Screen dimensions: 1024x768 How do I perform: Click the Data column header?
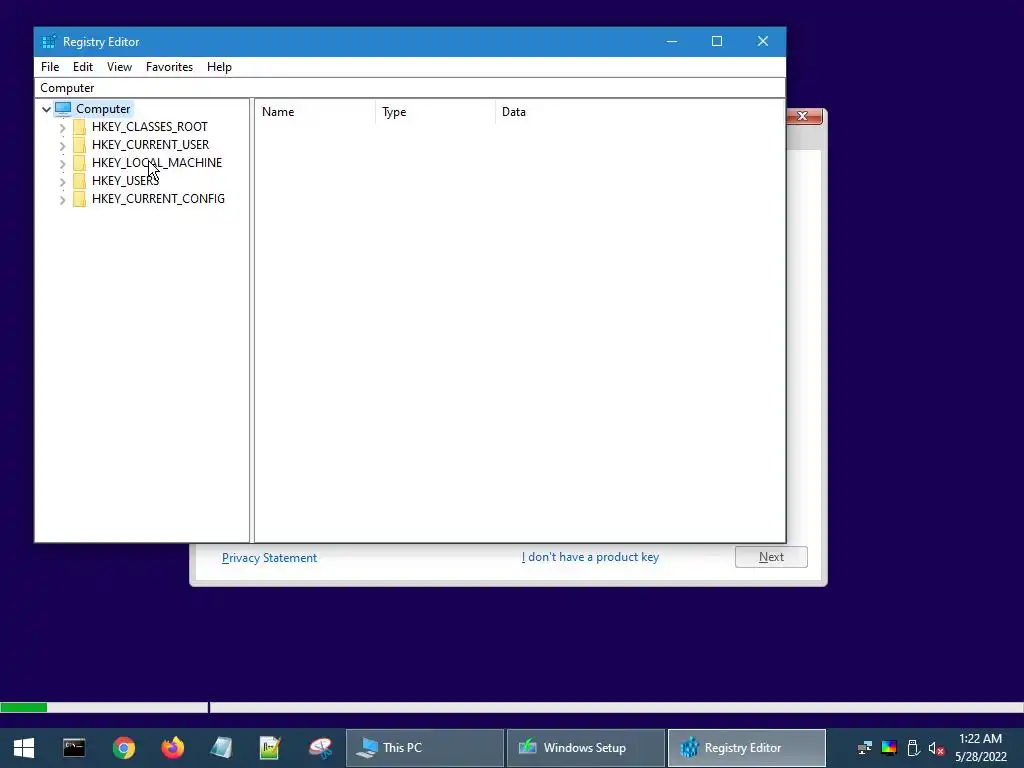point(640,112)
